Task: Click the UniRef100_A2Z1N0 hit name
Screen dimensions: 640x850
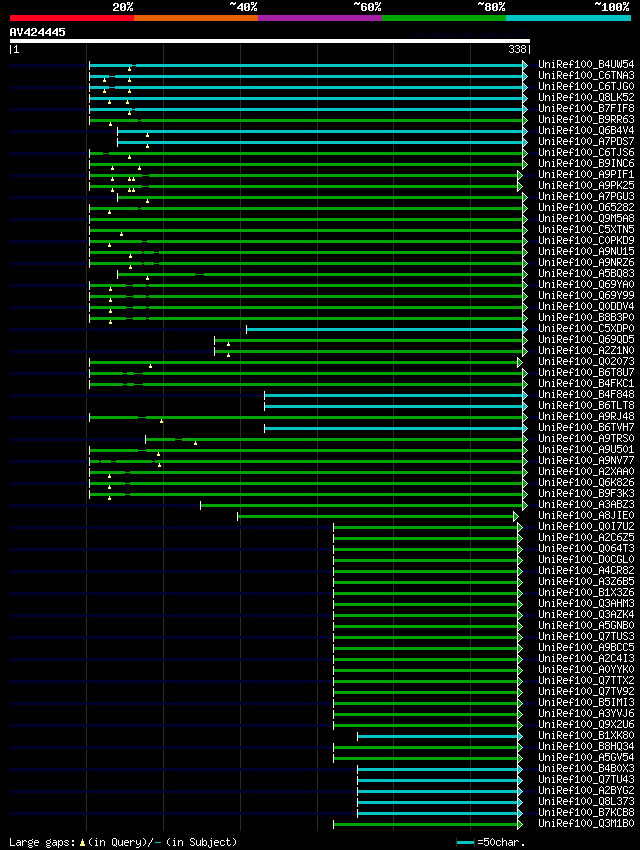Action: coord(586,350)
